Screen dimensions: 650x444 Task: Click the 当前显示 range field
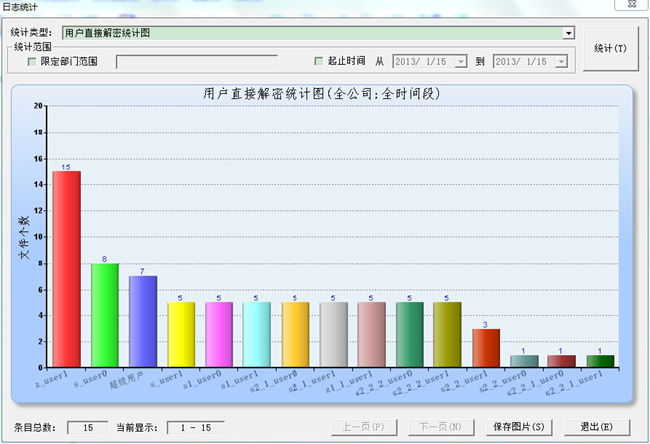click(195, 428)
